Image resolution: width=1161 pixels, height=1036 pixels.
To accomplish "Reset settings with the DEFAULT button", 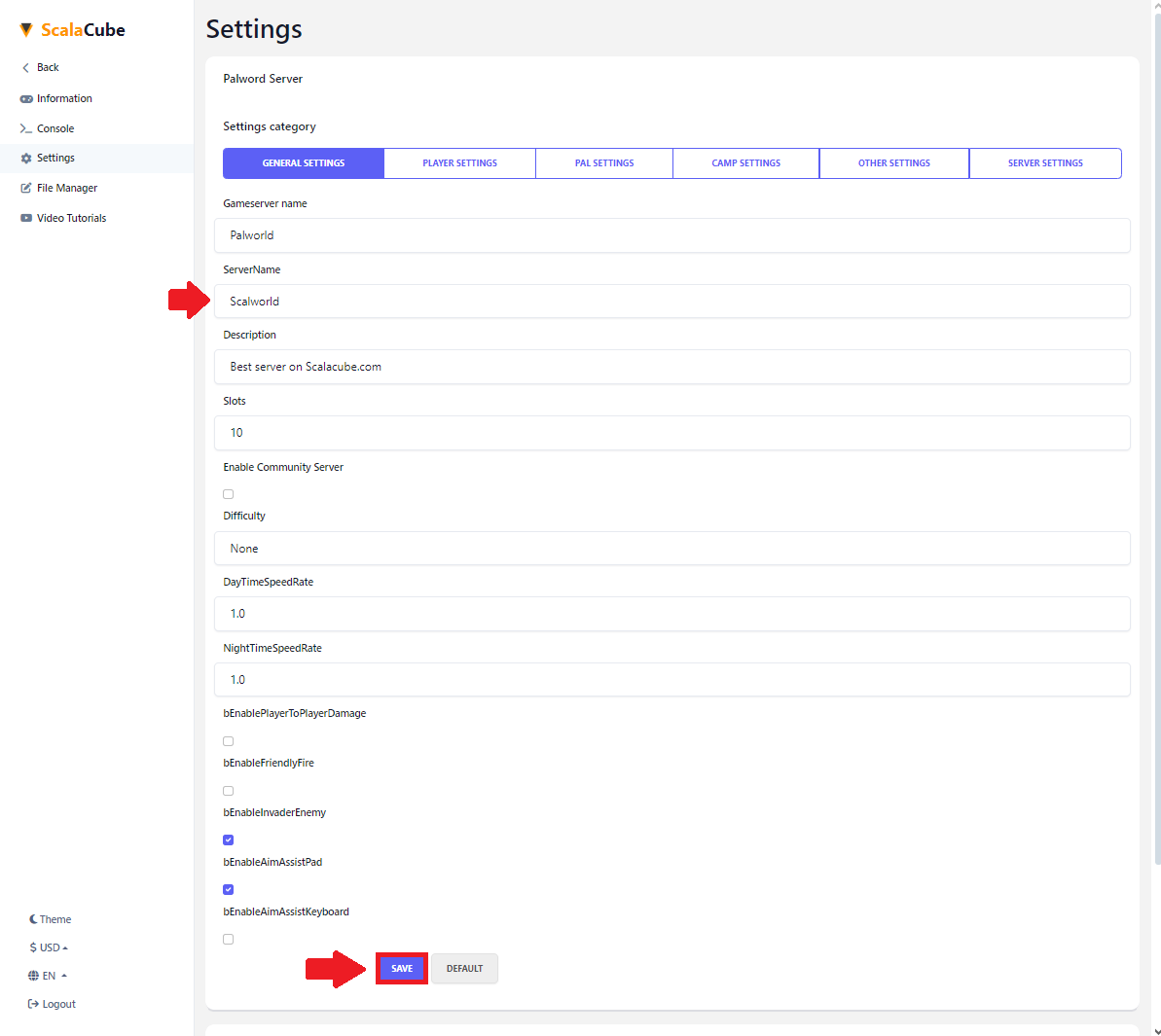I will 464,968.
